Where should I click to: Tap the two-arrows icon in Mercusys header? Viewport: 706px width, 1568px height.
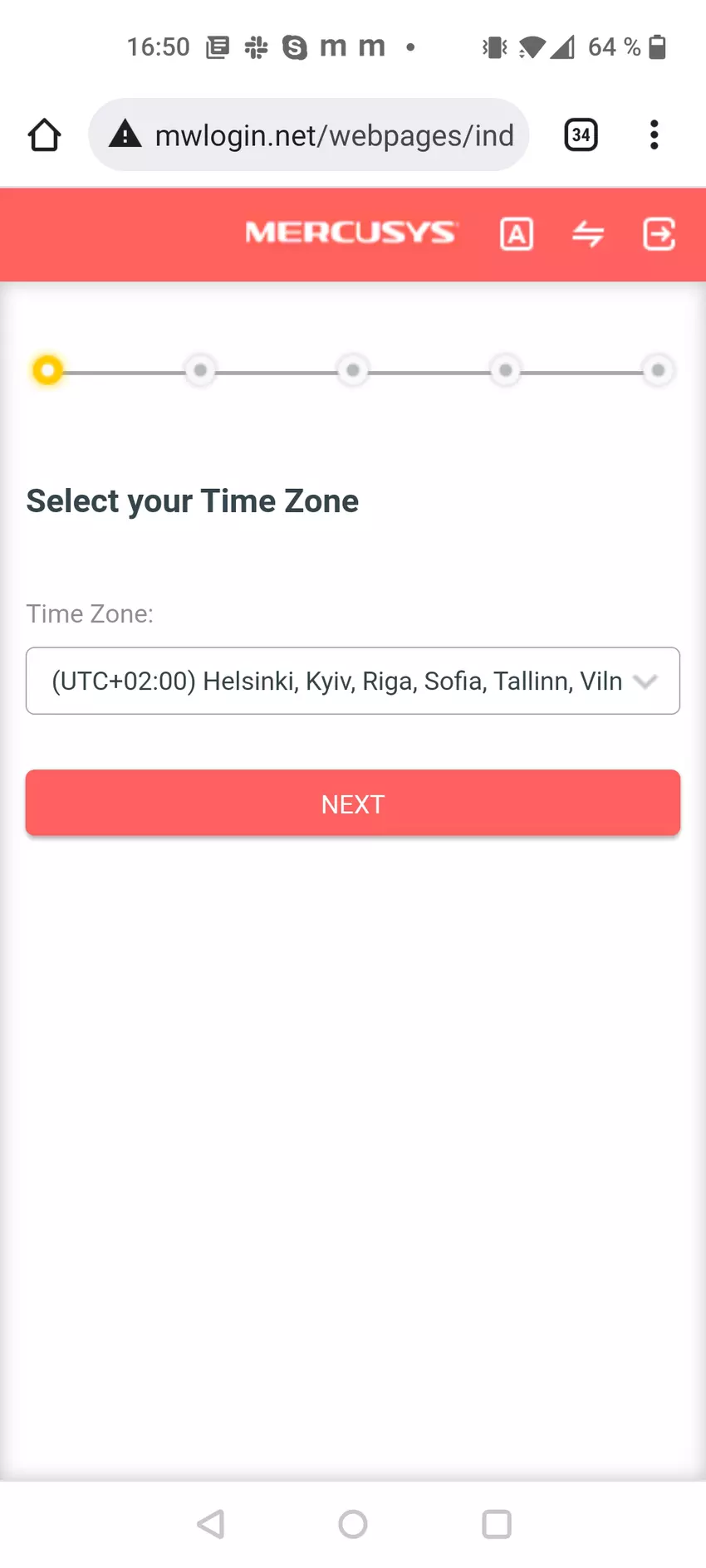point(588,234)
